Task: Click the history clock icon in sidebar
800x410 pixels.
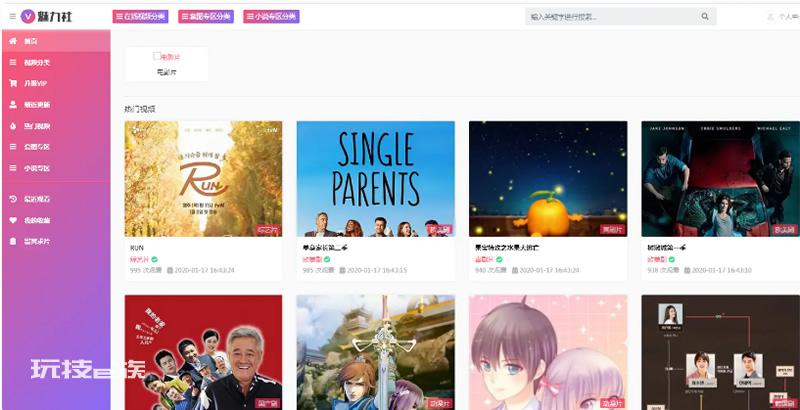Action: (13, 199)
